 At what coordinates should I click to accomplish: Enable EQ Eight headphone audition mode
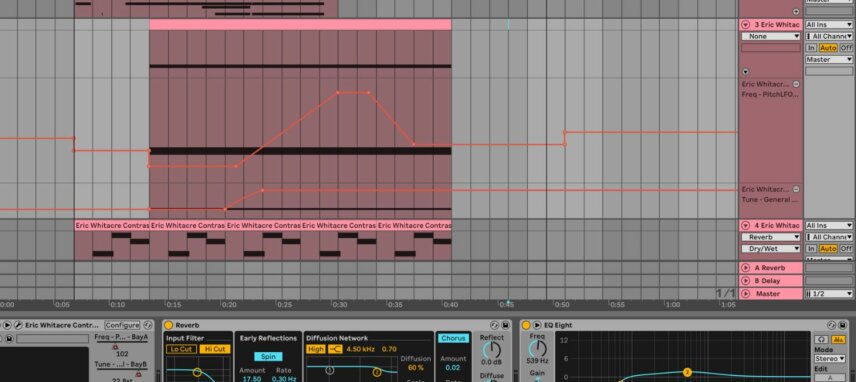(820, 339)
